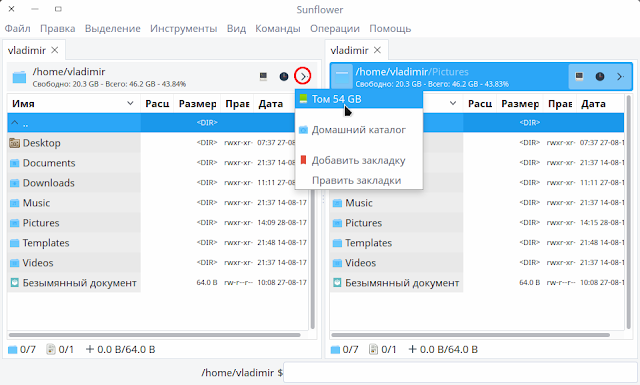This screenshot has height=385, width=640.
Task: Select Pictures folder in right panel
Action: pos(477,223)
